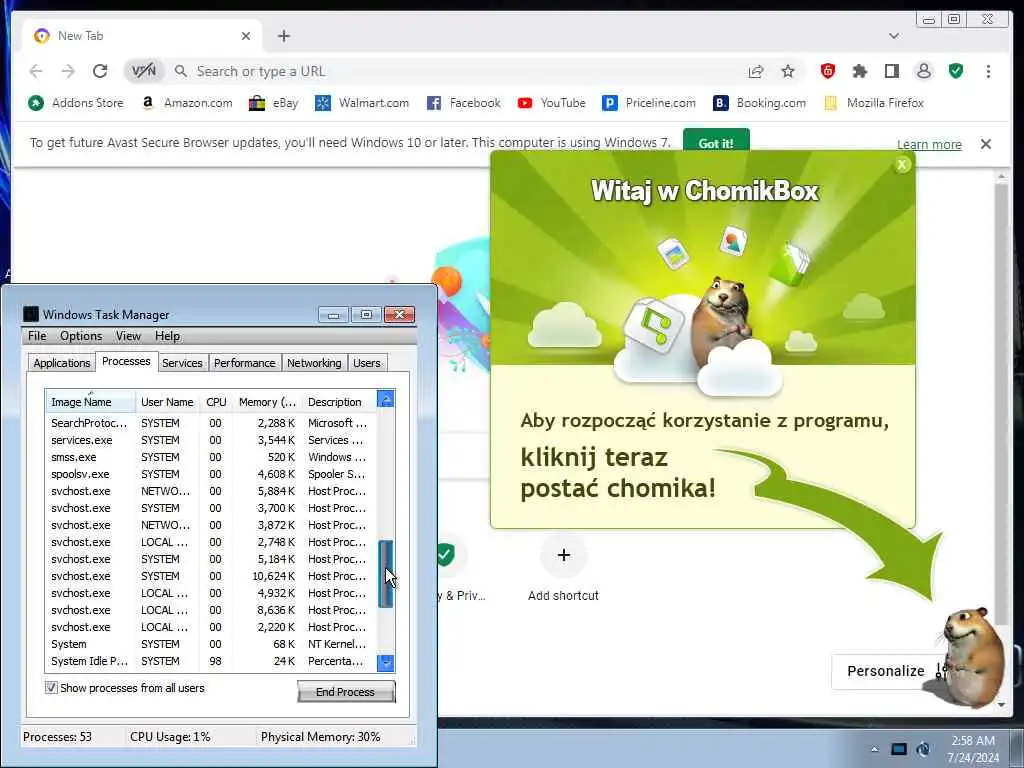
Task: Click the Add shortcut plus tile
Action: pos(564,555)
